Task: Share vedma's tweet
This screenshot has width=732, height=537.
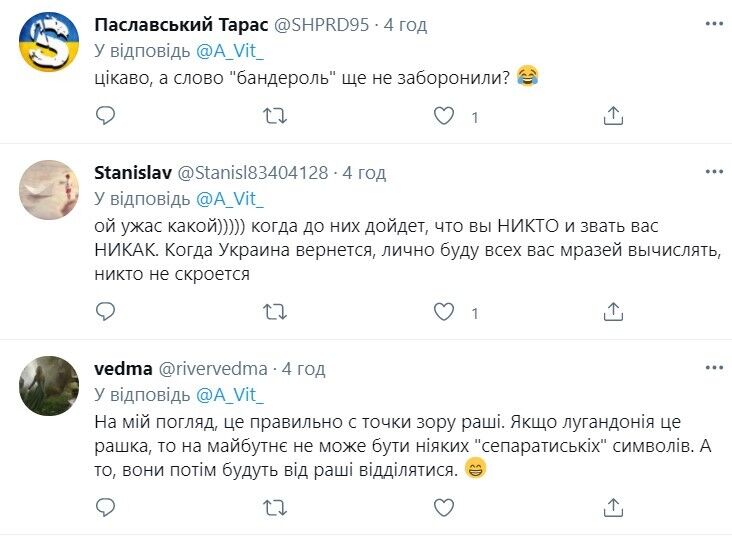Action: (613, 509)
